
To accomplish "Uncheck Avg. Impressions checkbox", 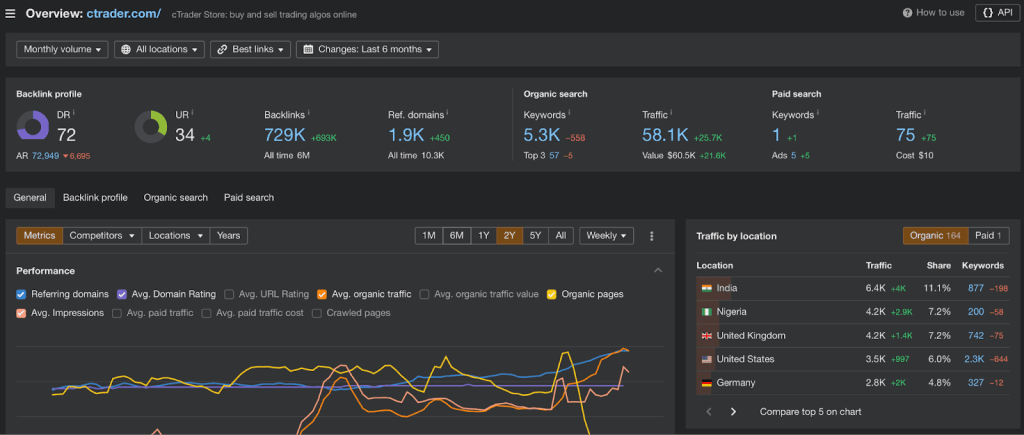I will (21, 313).
